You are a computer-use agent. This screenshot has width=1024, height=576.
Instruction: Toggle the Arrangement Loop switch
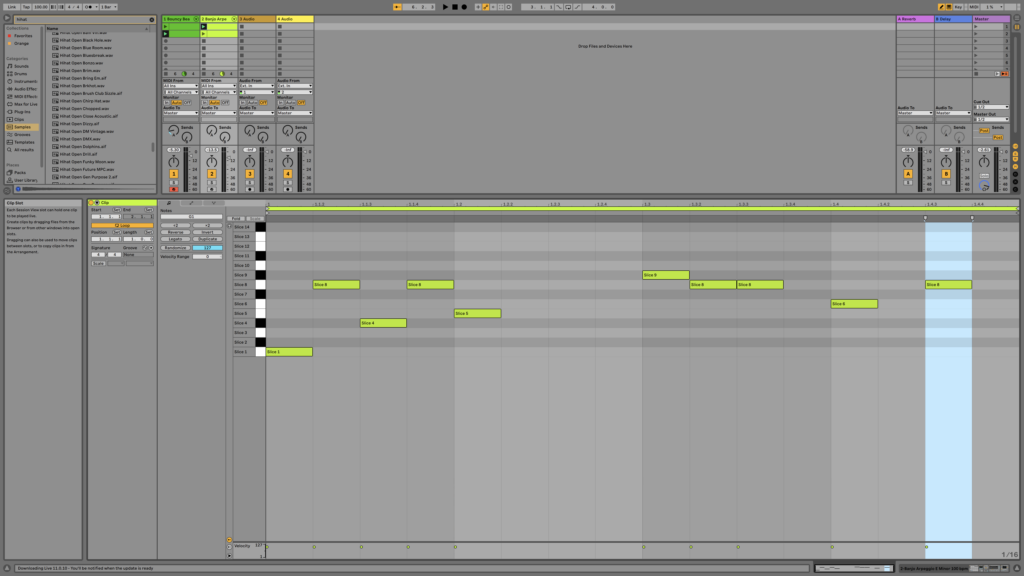pos(568,7)
